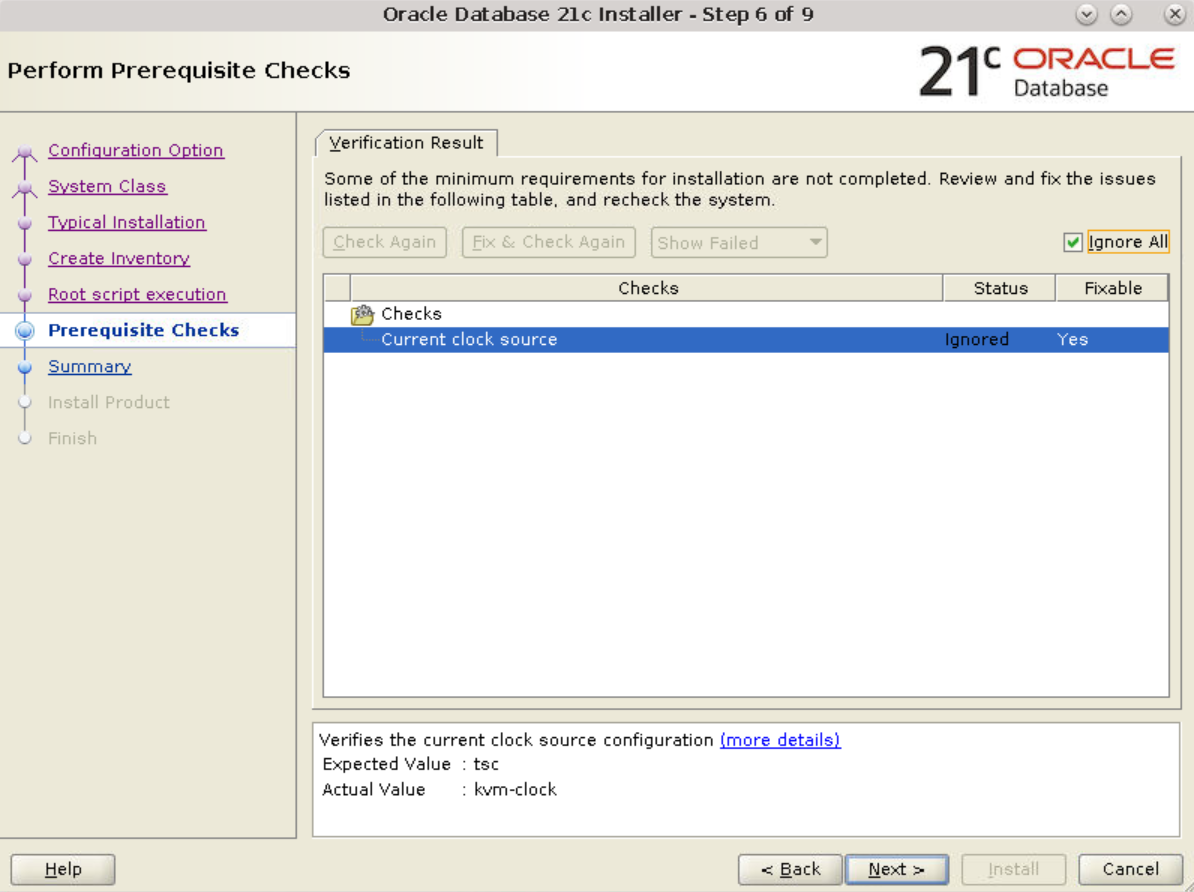Click the Oracle 21c Database logo
Viewport: 1194px width, 892px height.
click(1046, 71)
